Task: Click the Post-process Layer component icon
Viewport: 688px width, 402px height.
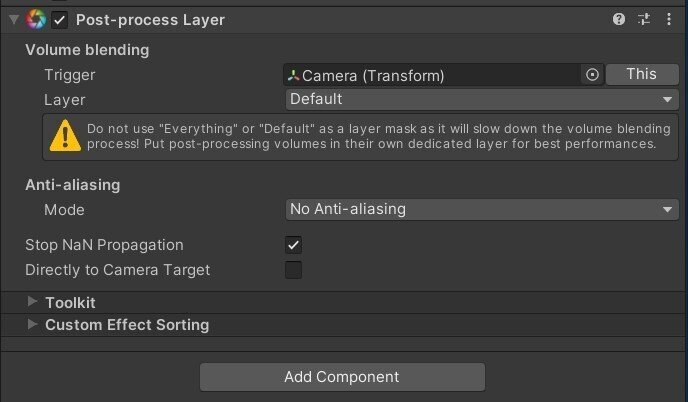Action: tap(37, 20)
